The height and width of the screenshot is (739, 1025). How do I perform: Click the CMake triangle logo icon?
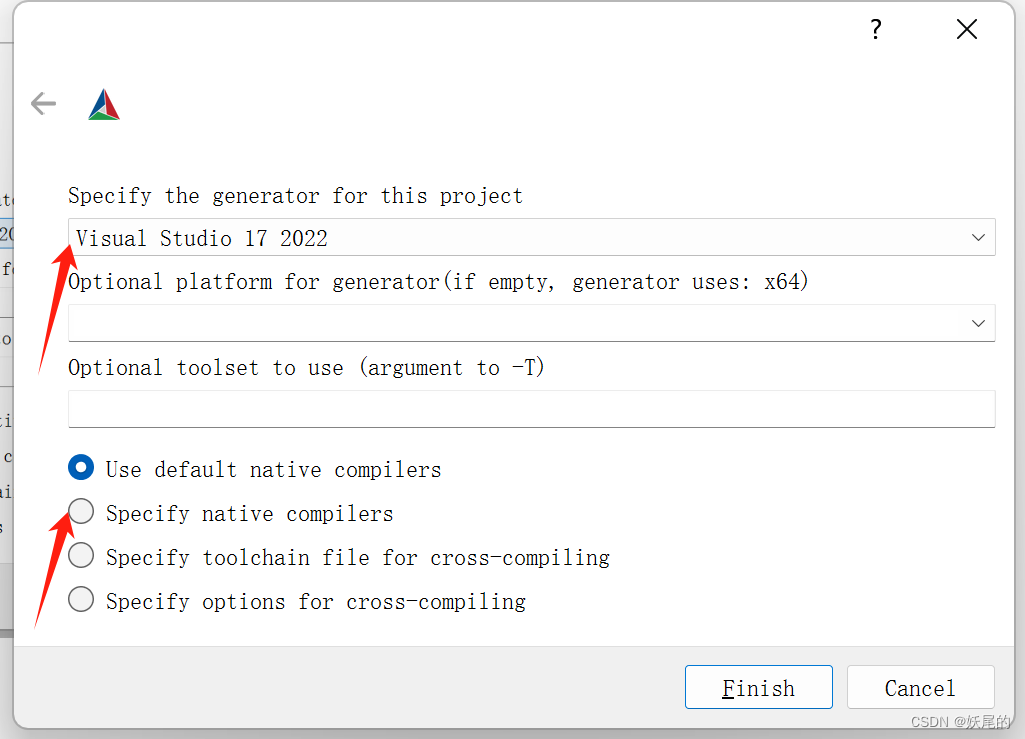pos(104,103)
